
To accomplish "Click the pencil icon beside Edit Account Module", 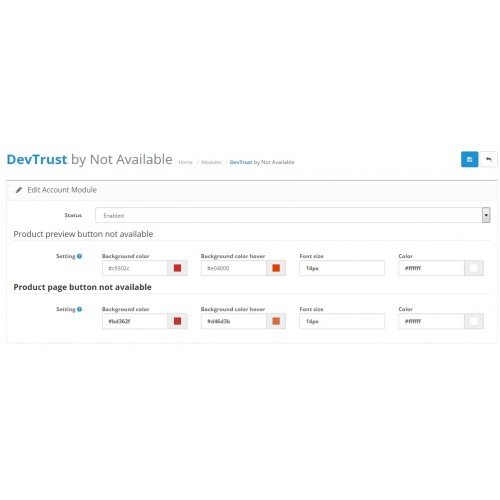I will click(19, 190).
